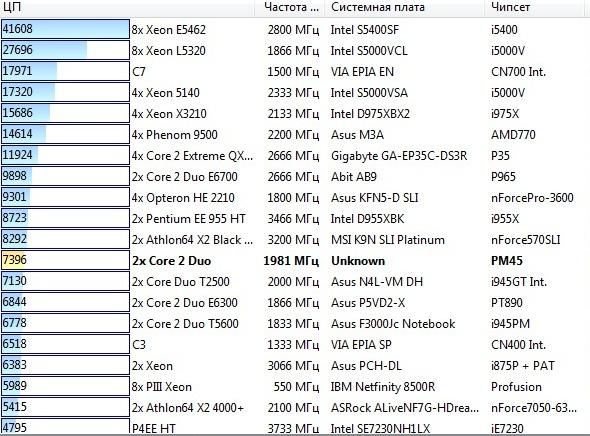The width and height of the screenshot is (590, 436).
Task: Click the 9898 score value
Action: point(15,176)
